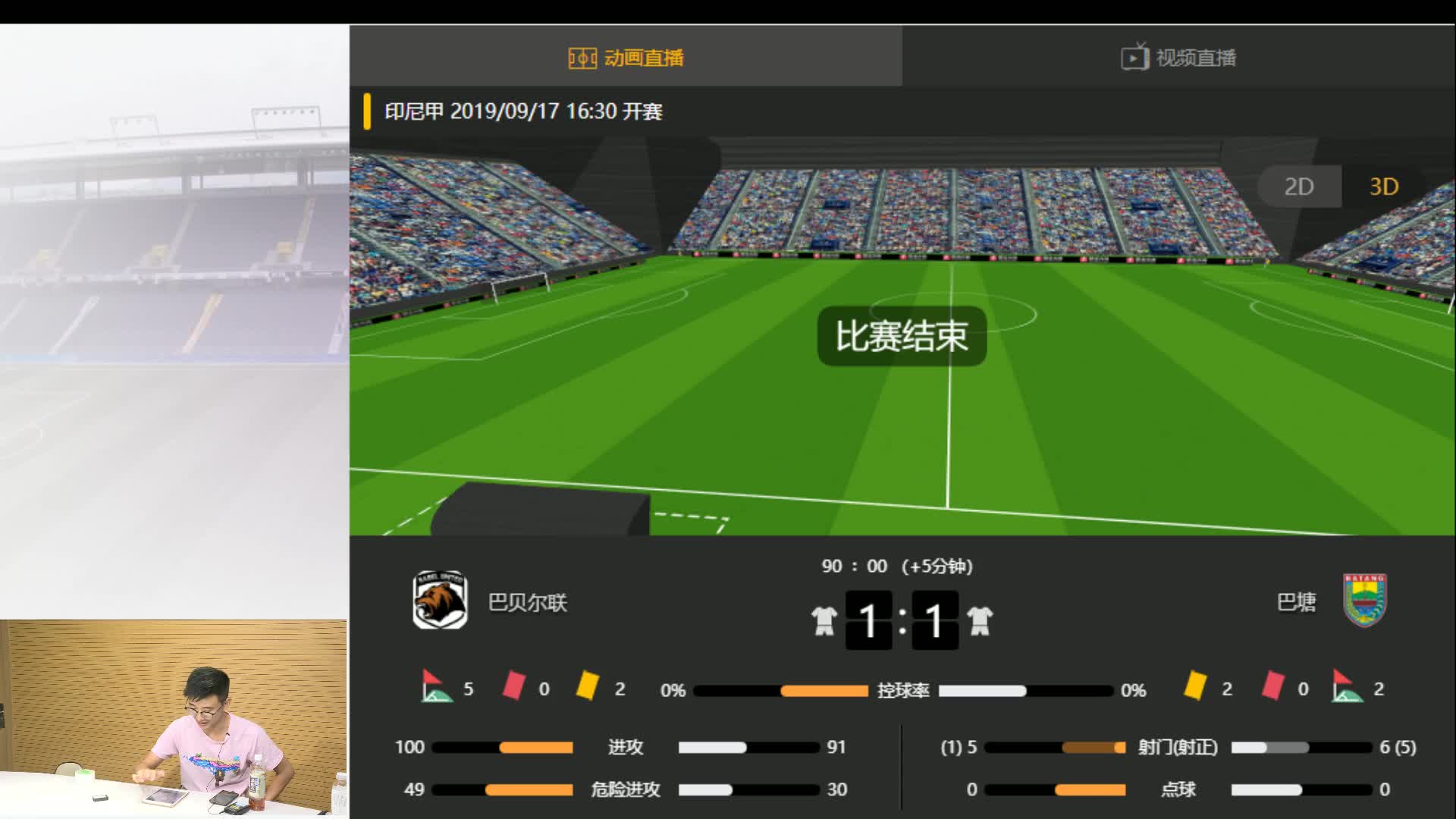The width and height of the screenshot is (1456, 819).
Task: Click the 巴贝尔联 bear team logo
Action: click(x=440, y=600)
